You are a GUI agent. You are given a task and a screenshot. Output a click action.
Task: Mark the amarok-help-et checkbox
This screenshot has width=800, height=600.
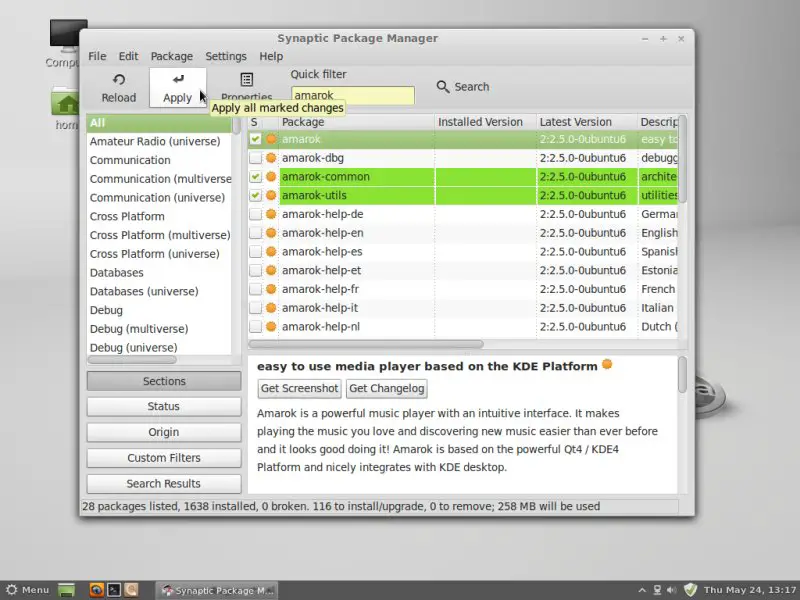coord(255,270)
